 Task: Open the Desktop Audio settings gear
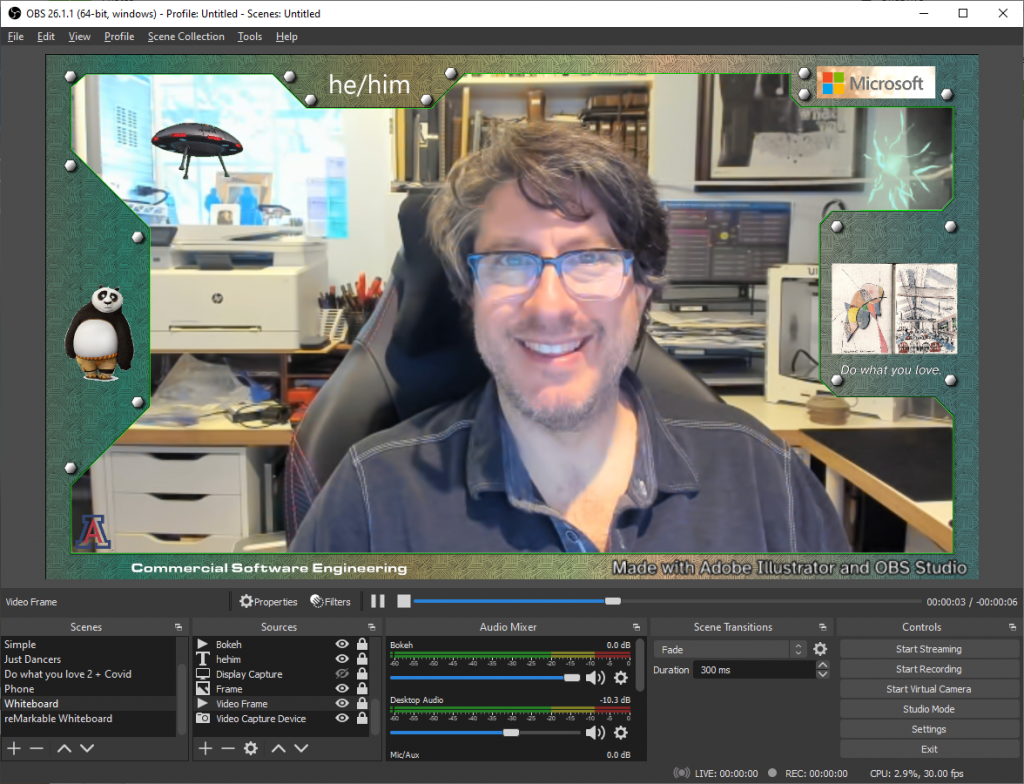tap(621, 733)
